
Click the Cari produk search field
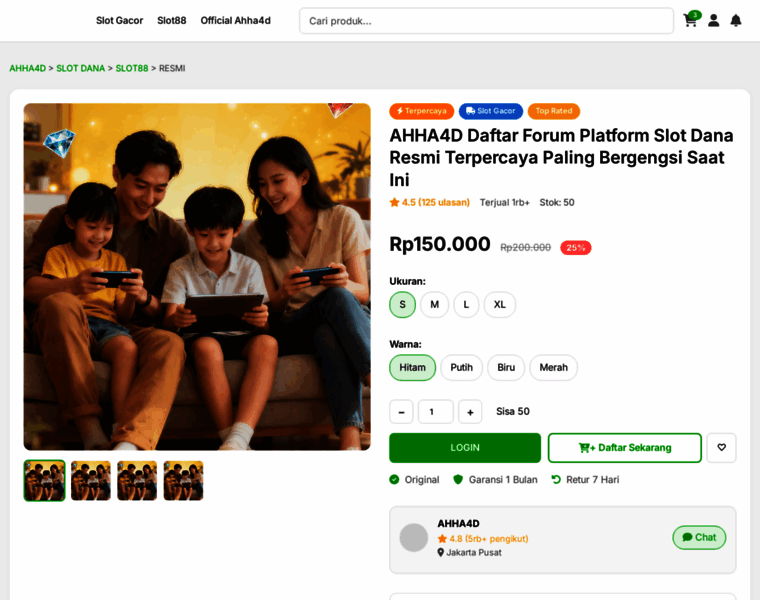coord(486,20)
